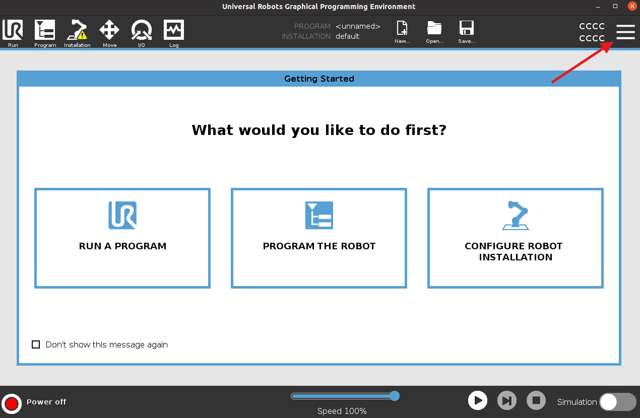Select PROGRAM THE ROBOT card
Screen dimensions: 640x418
click(x=319, y=238)
